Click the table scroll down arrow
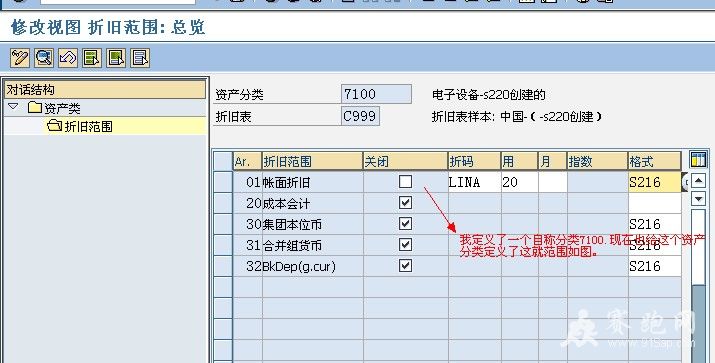Viewport: 715px width, 363px height. (698, 198)
